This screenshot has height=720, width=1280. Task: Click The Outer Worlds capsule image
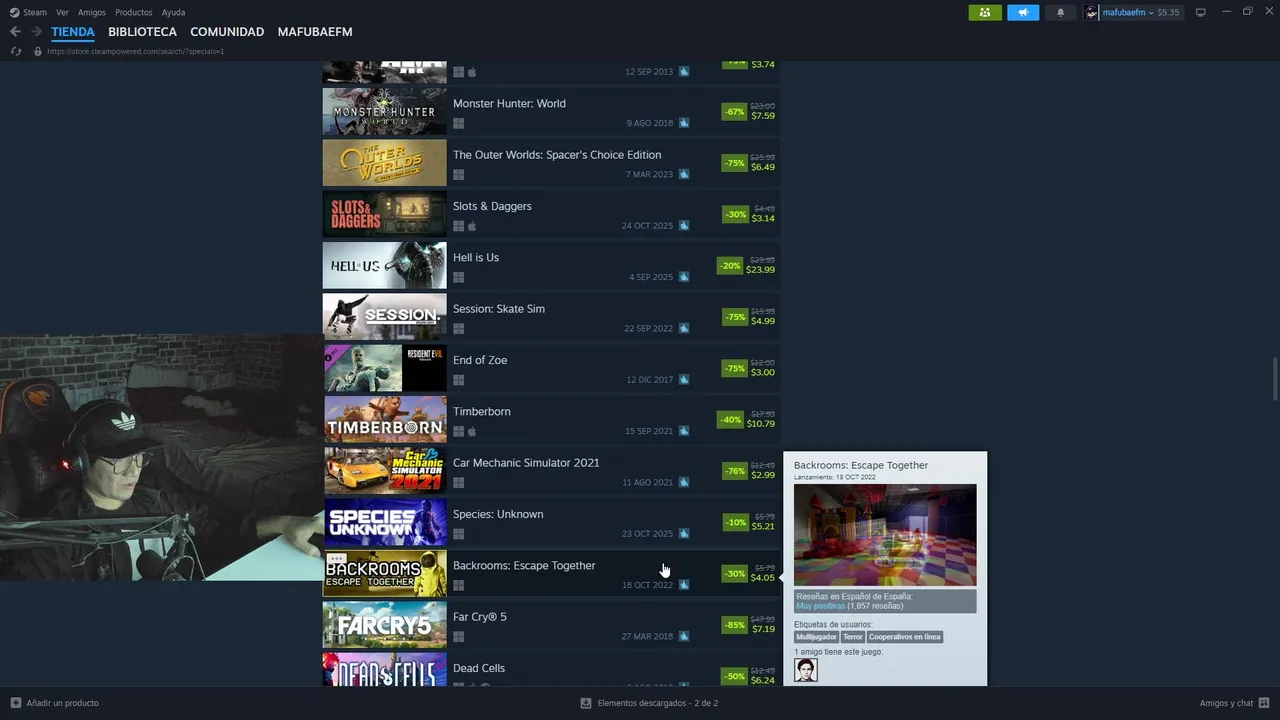385,163
